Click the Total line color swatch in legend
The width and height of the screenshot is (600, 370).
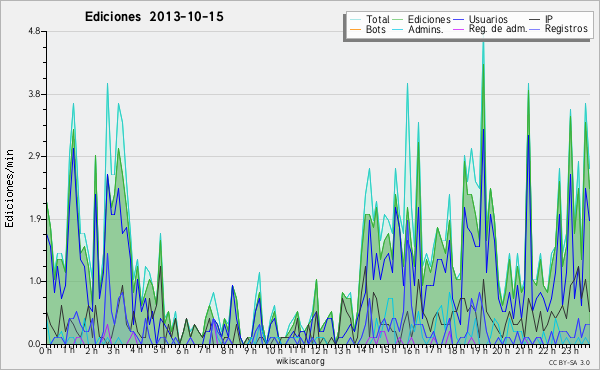point(355,20)
